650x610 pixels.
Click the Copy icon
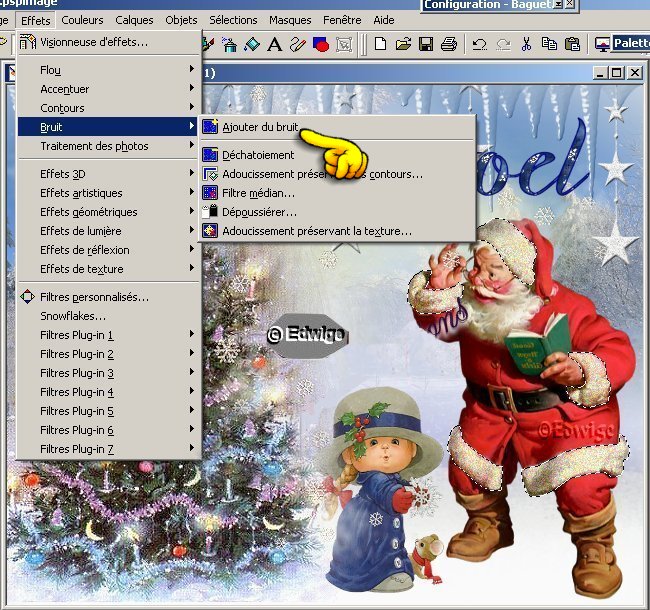tap(550, 44)
